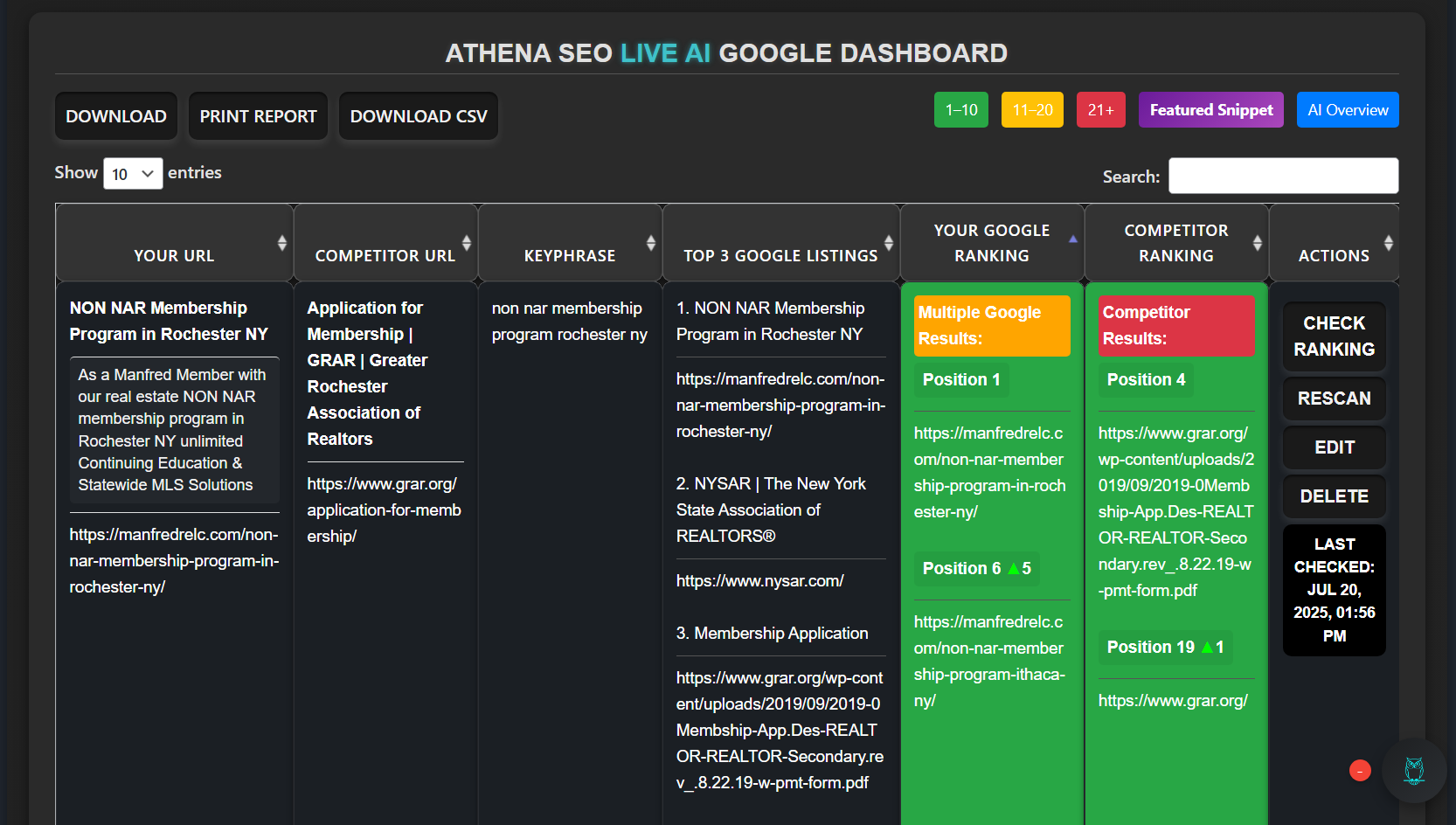
Task: Select the yellow 11–20 ranking legend
Action: click(1032, 110)
